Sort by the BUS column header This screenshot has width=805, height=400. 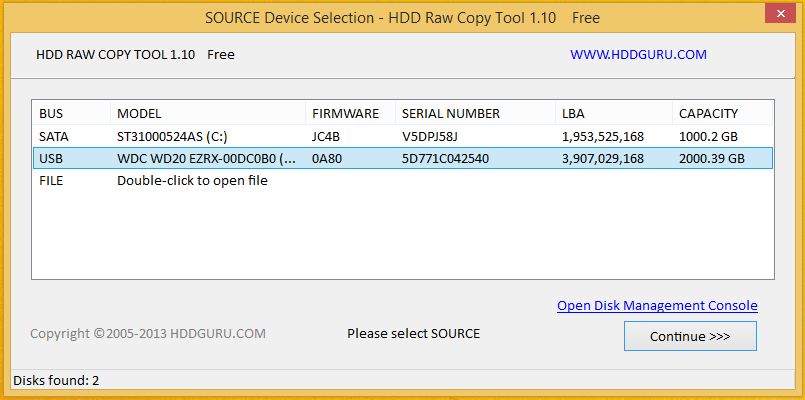(x=71, y=113)
